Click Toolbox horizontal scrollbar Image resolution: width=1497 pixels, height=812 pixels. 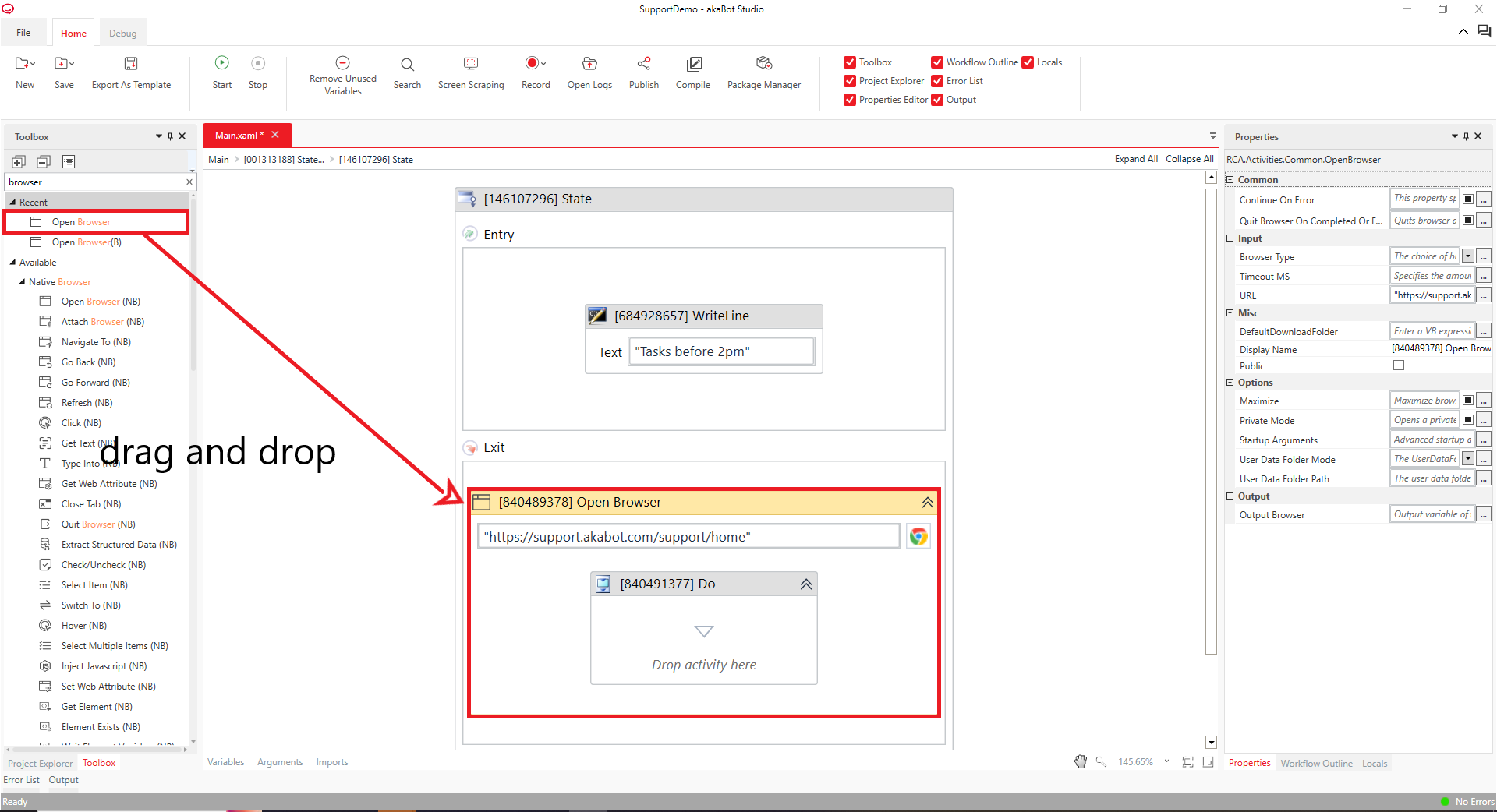tap(96, 750)
